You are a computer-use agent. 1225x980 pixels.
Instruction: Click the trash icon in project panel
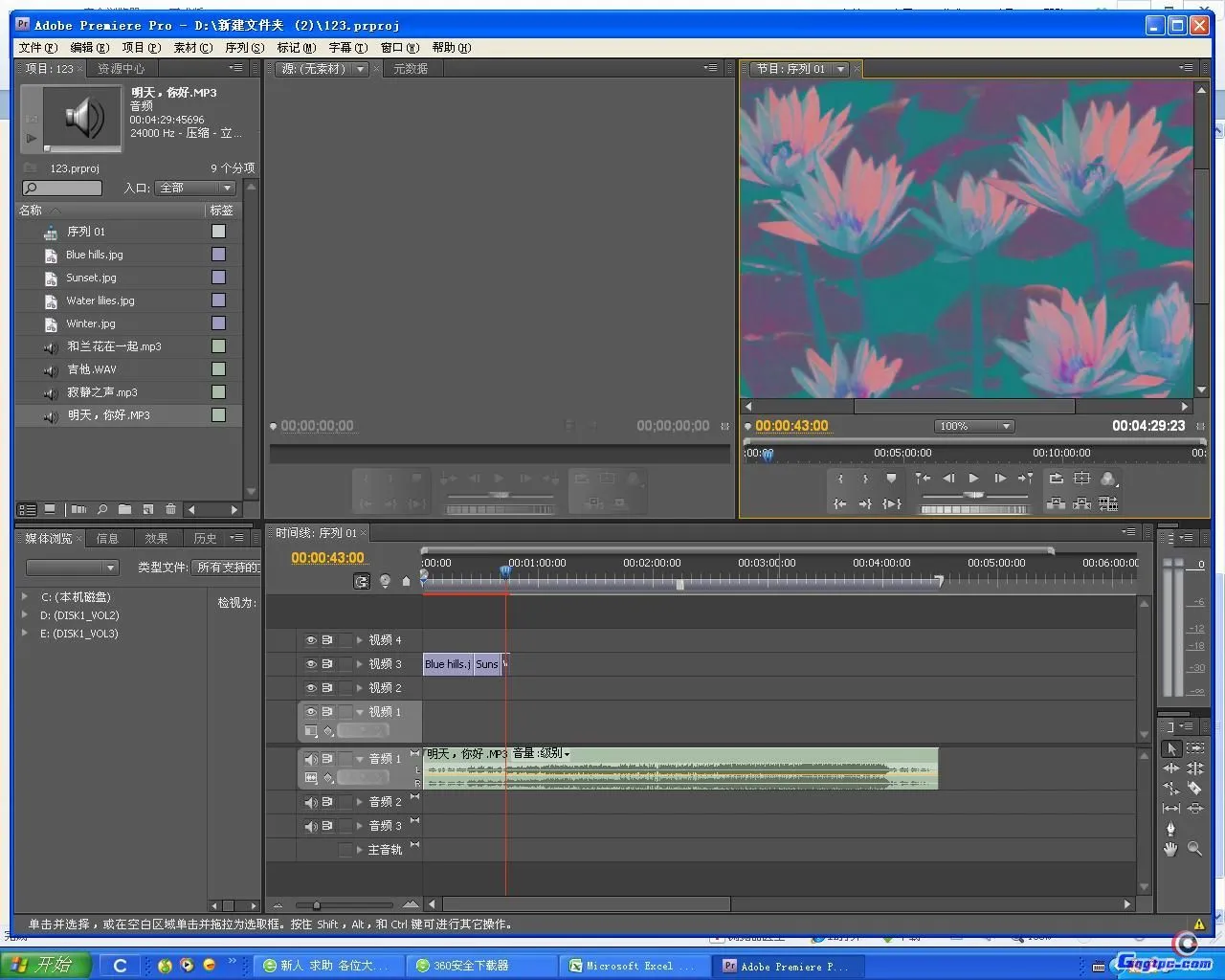coord(170,509)
